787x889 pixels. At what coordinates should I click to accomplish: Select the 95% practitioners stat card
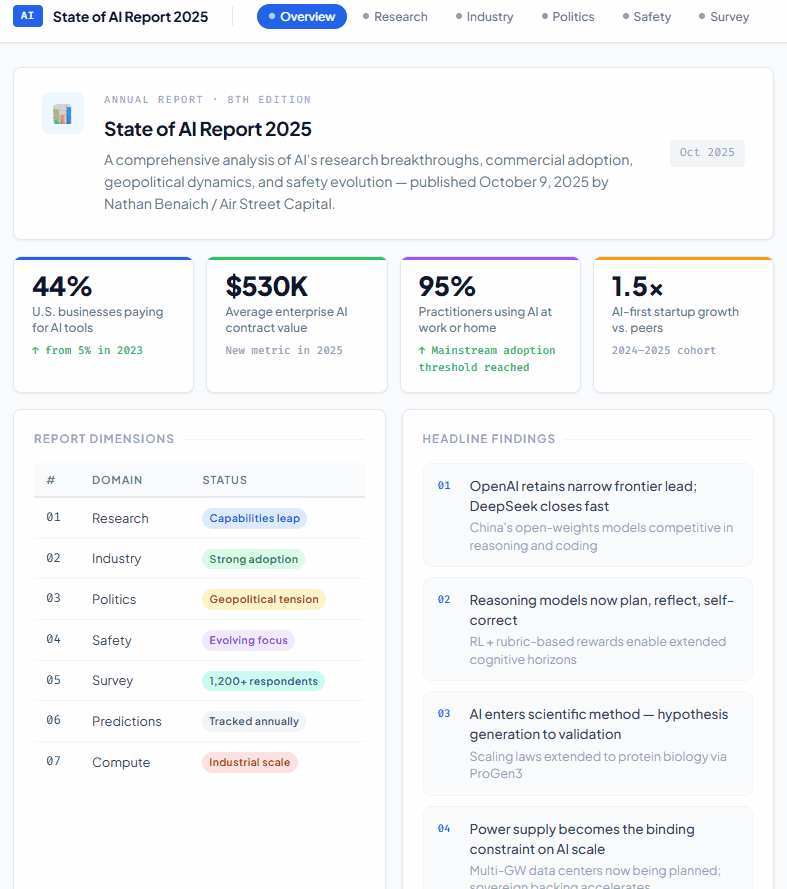[490, 324]
